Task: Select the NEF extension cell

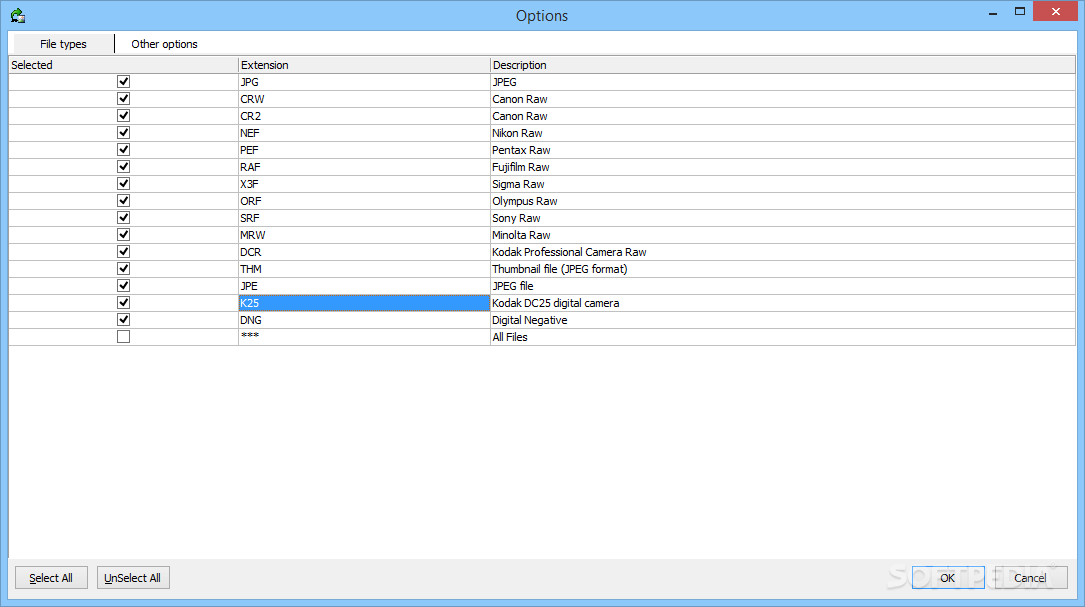Action: click(364, 133)
